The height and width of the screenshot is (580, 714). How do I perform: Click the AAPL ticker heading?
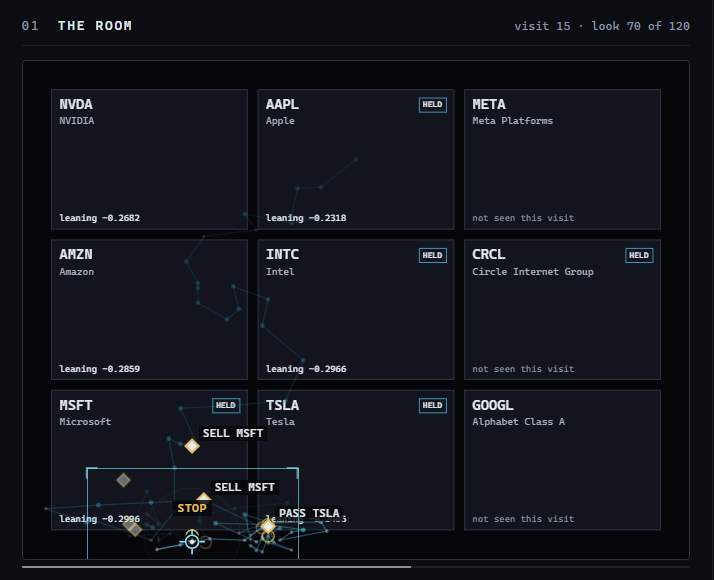click(x=282, y=104)
